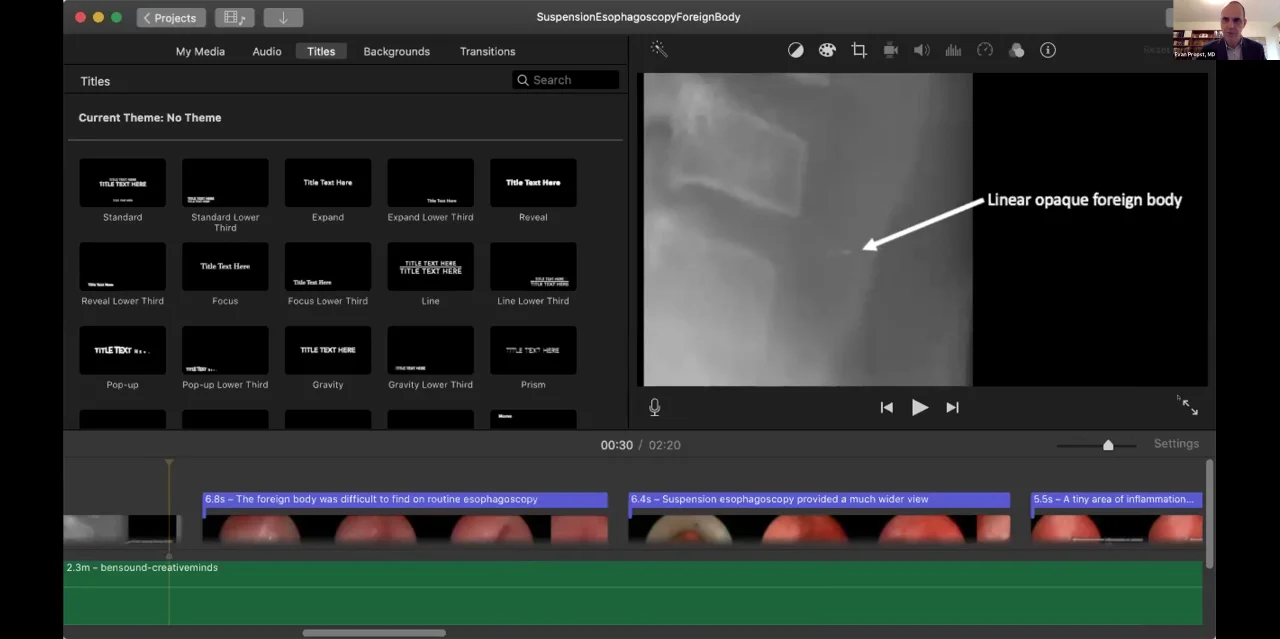This screenshot has width=1280, height=639.
Task: Open the timeline Settings popover
Action: click(x=1176, y=444)
